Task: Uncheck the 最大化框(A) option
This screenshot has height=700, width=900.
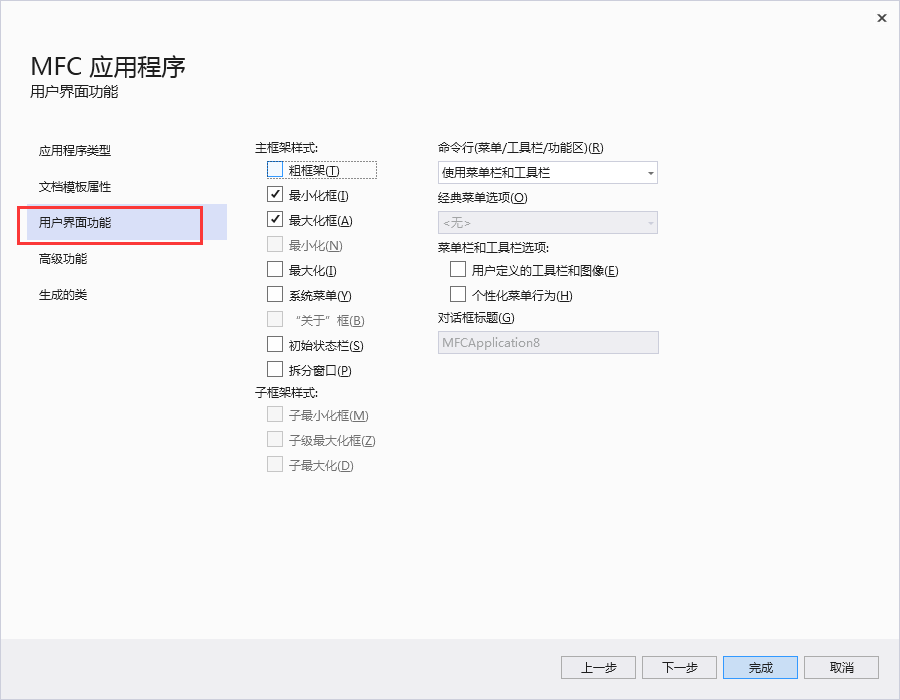Action: (x=275, y=220)
